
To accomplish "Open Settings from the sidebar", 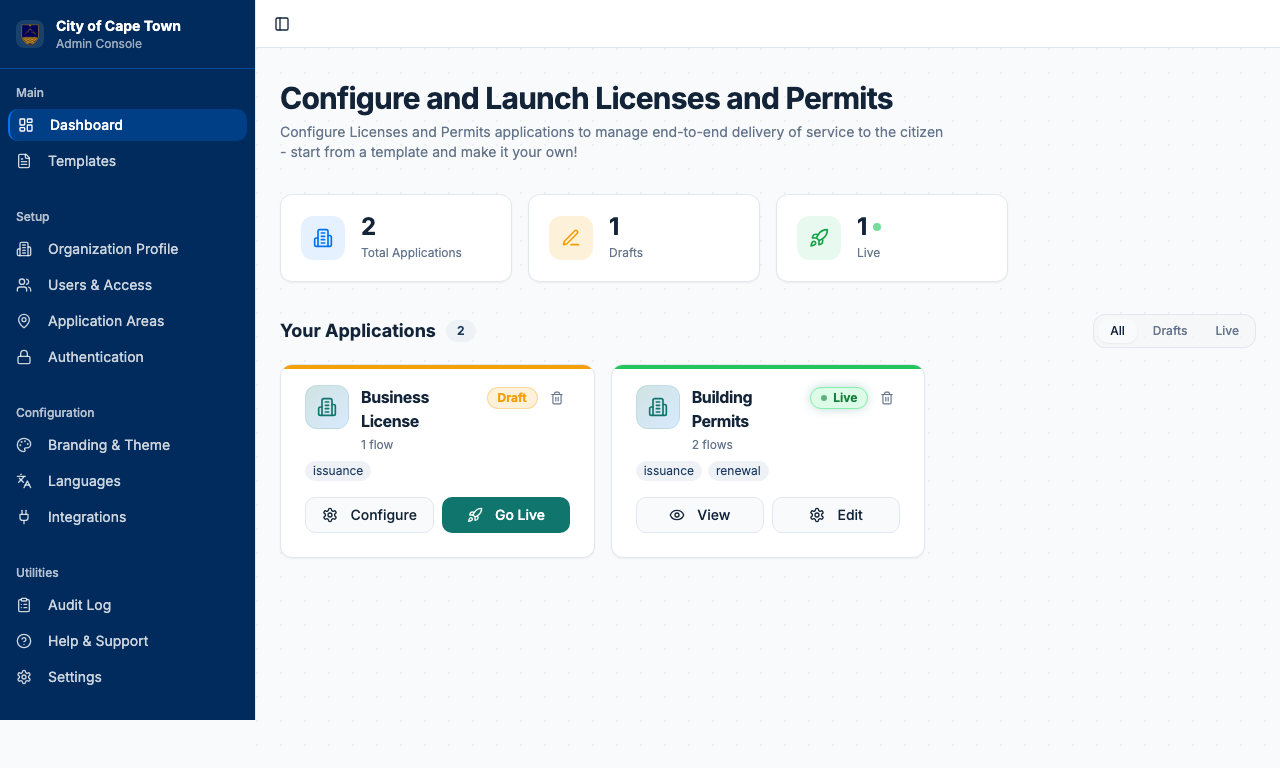I will tap(128, 677).
